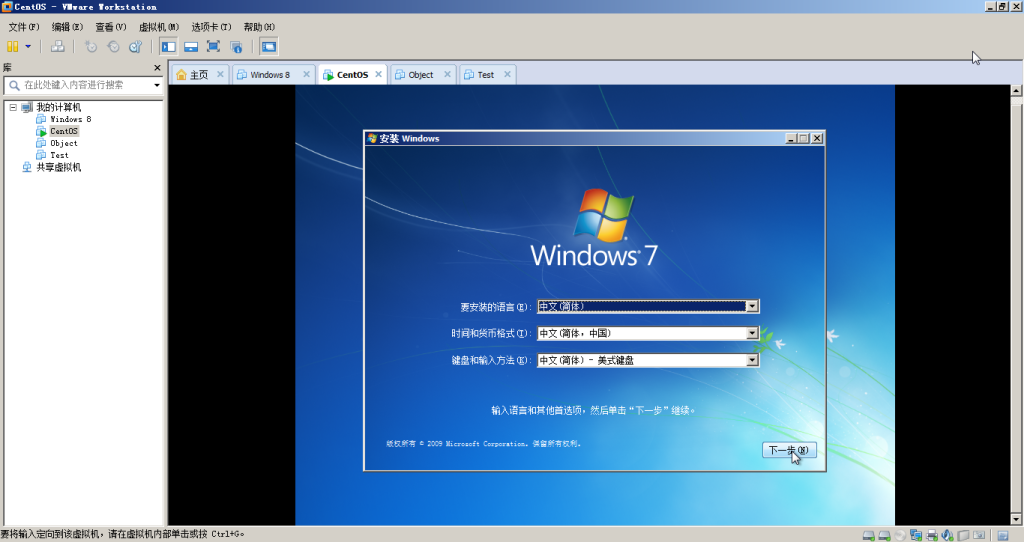The width and height of the screenshot is (1024, 542).
Task: Click the network adapter status icon
Action: pyautogui.click(x=916, y=535)
